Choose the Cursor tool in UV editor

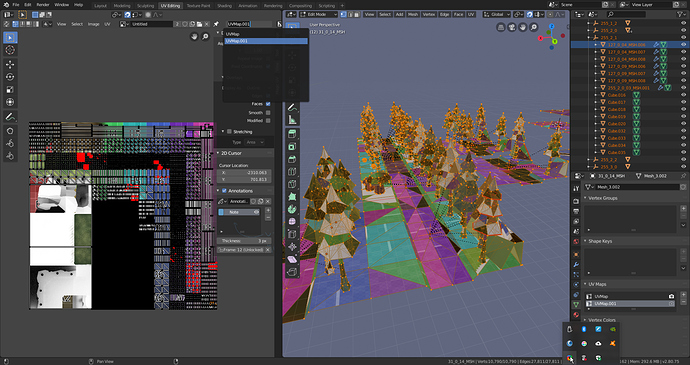point(10,50)
